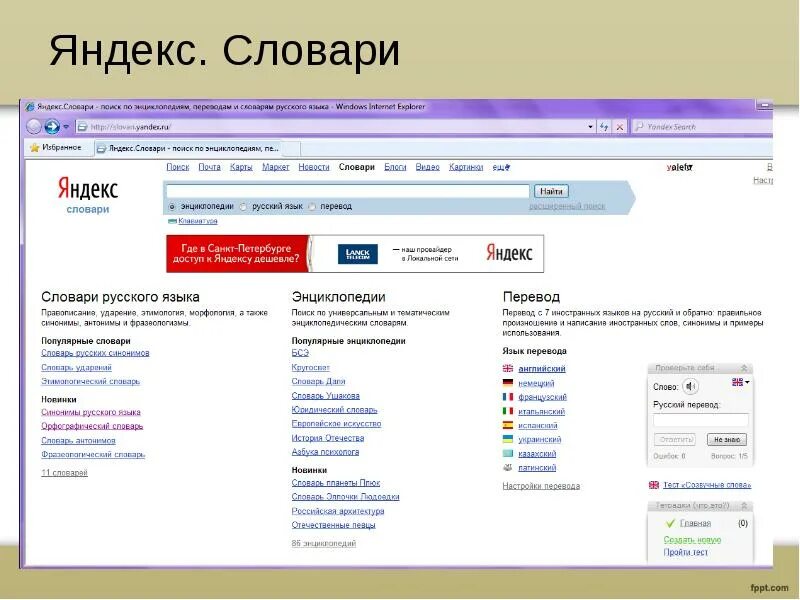Click the Ответить button
Image resolution: width=800 pixels, height=600 pixels.
point(674,440)
